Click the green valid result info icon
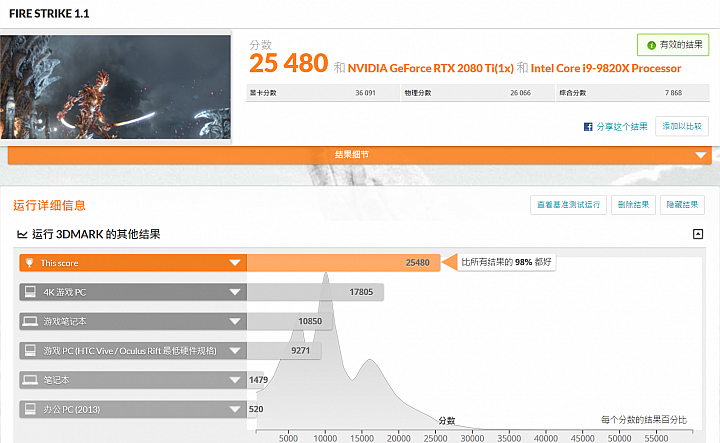 coord(651,45)
